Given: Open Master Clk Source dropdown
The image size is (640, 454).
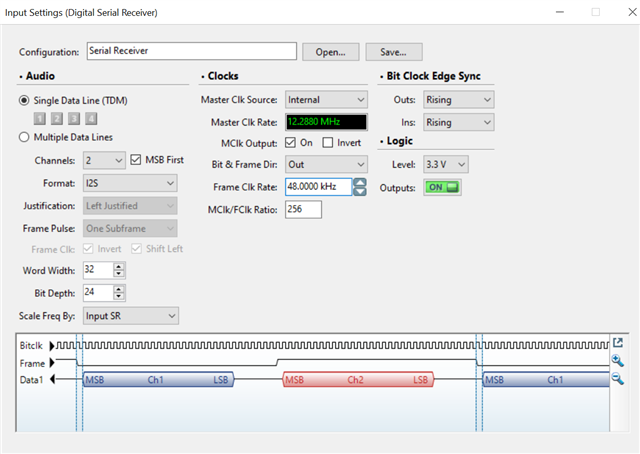Looking at the screenshot, I should [x=326, y=100].
